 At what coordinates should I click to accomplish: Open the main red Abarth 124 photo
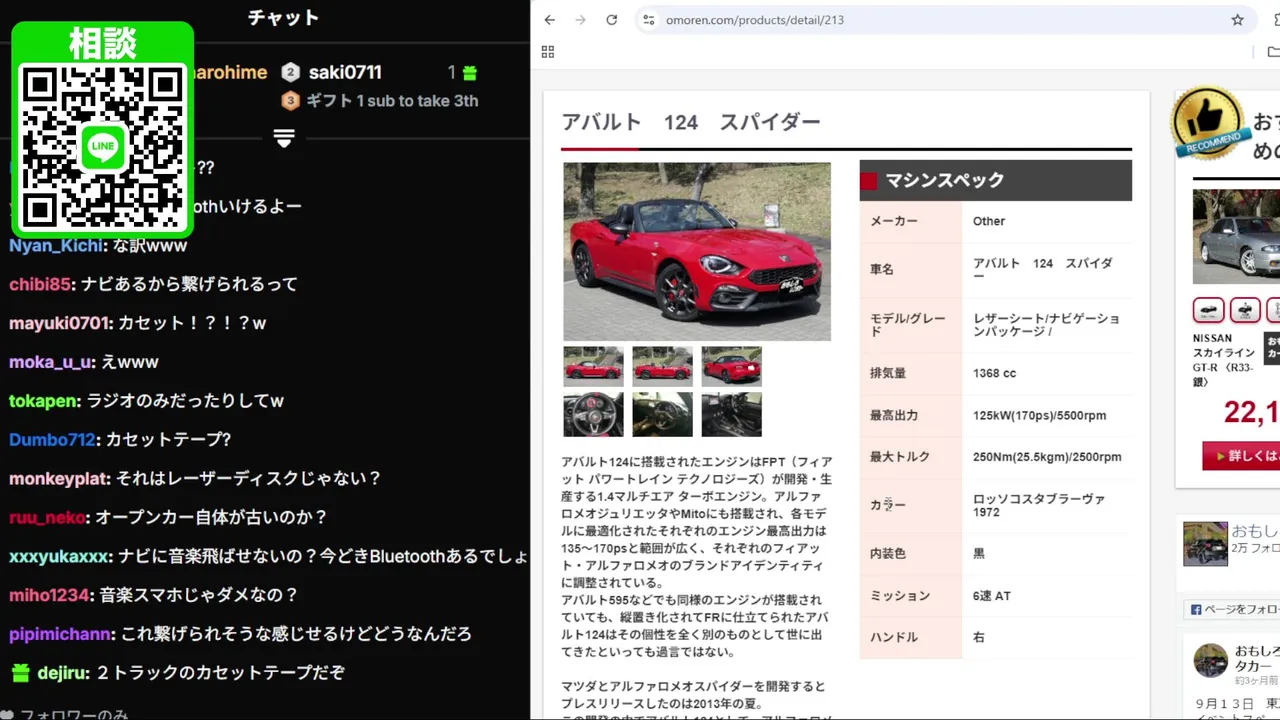coord(697,251)
